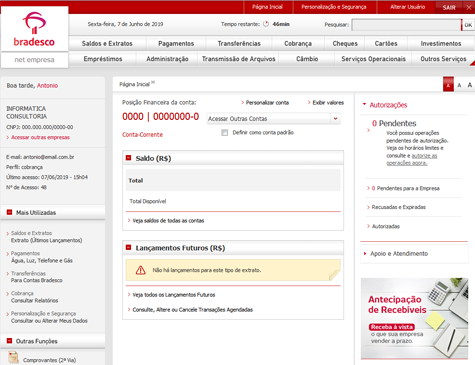
Task: Click the OK search button
Action: 468,25
